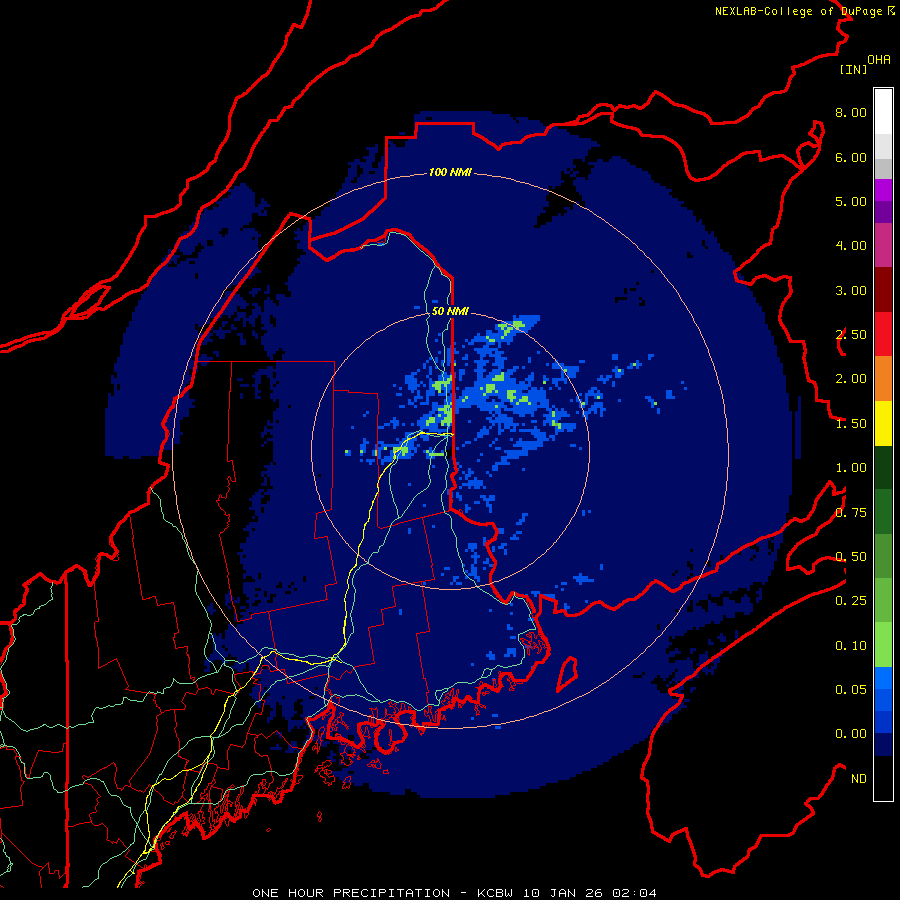The image size is (900, 900).
Task: Pick the white swatch atop the color bar
Action: pyautogui.click(x=883, y=111)
